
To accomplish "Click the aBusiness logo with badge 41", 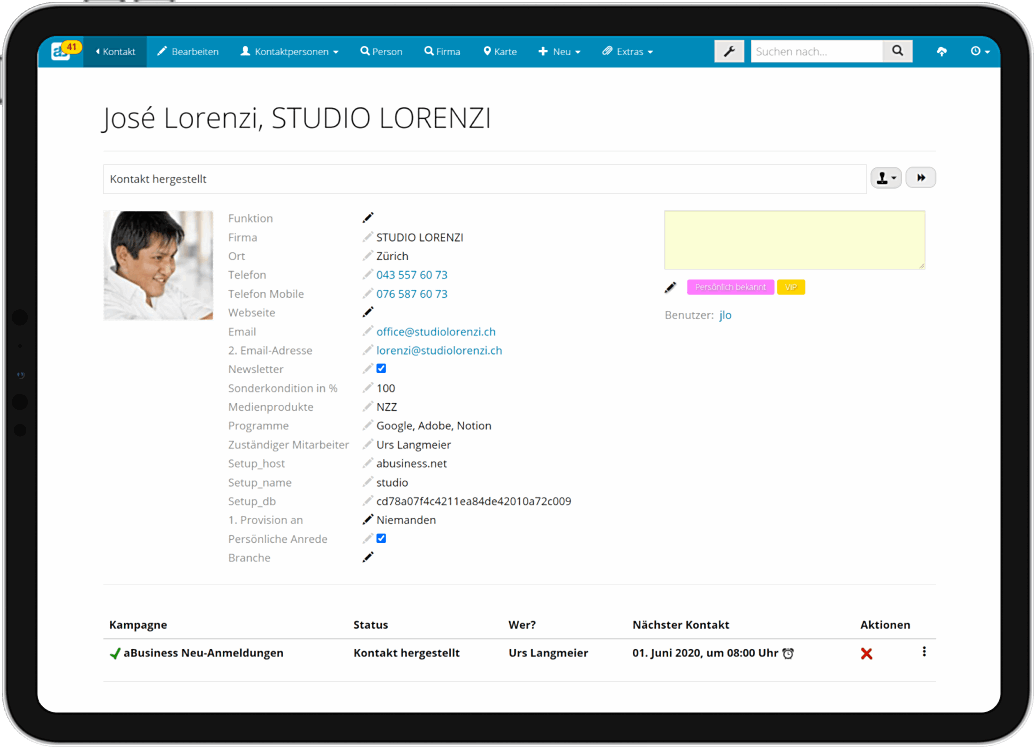I will point(63,51).
